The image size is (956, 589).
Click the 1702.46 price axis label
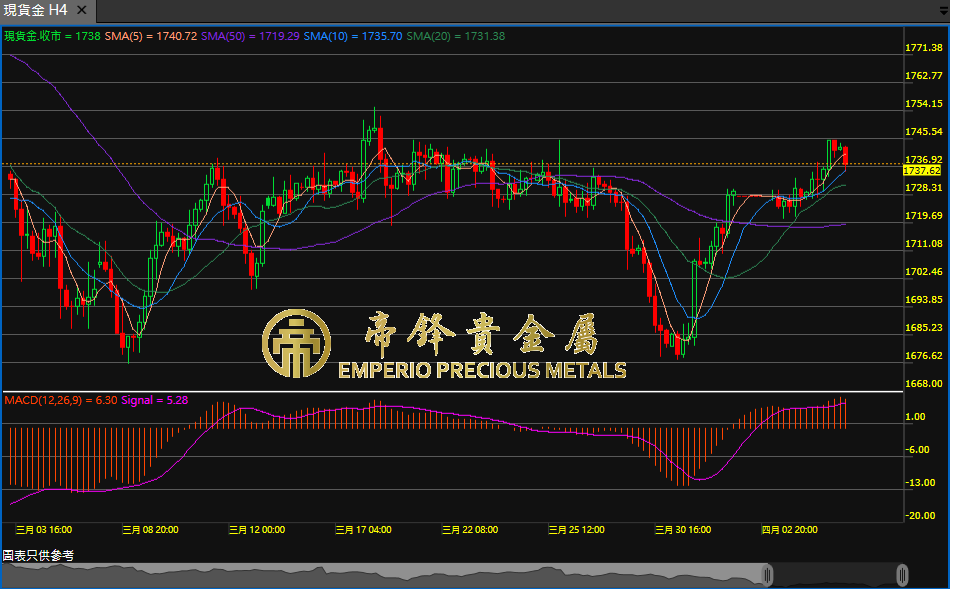point(924,272)
